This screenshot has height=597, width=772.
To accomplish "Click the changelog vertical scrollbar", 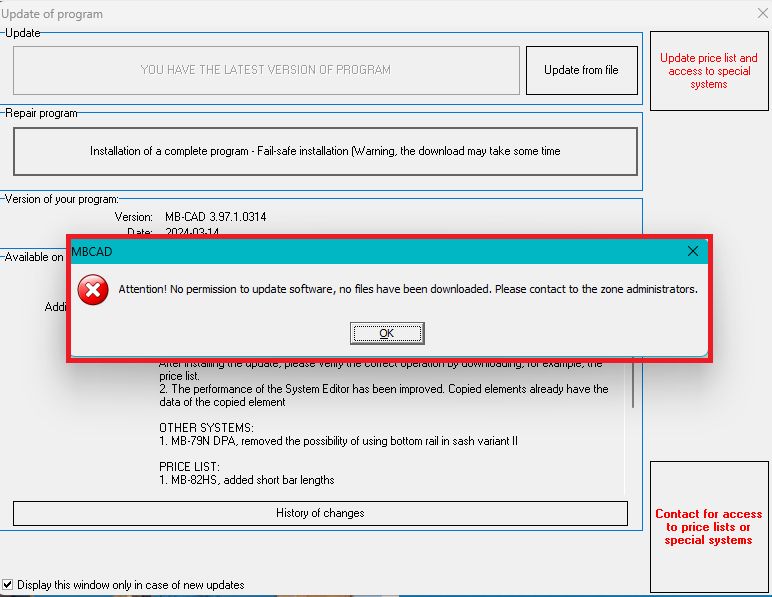I will (632, 381).
